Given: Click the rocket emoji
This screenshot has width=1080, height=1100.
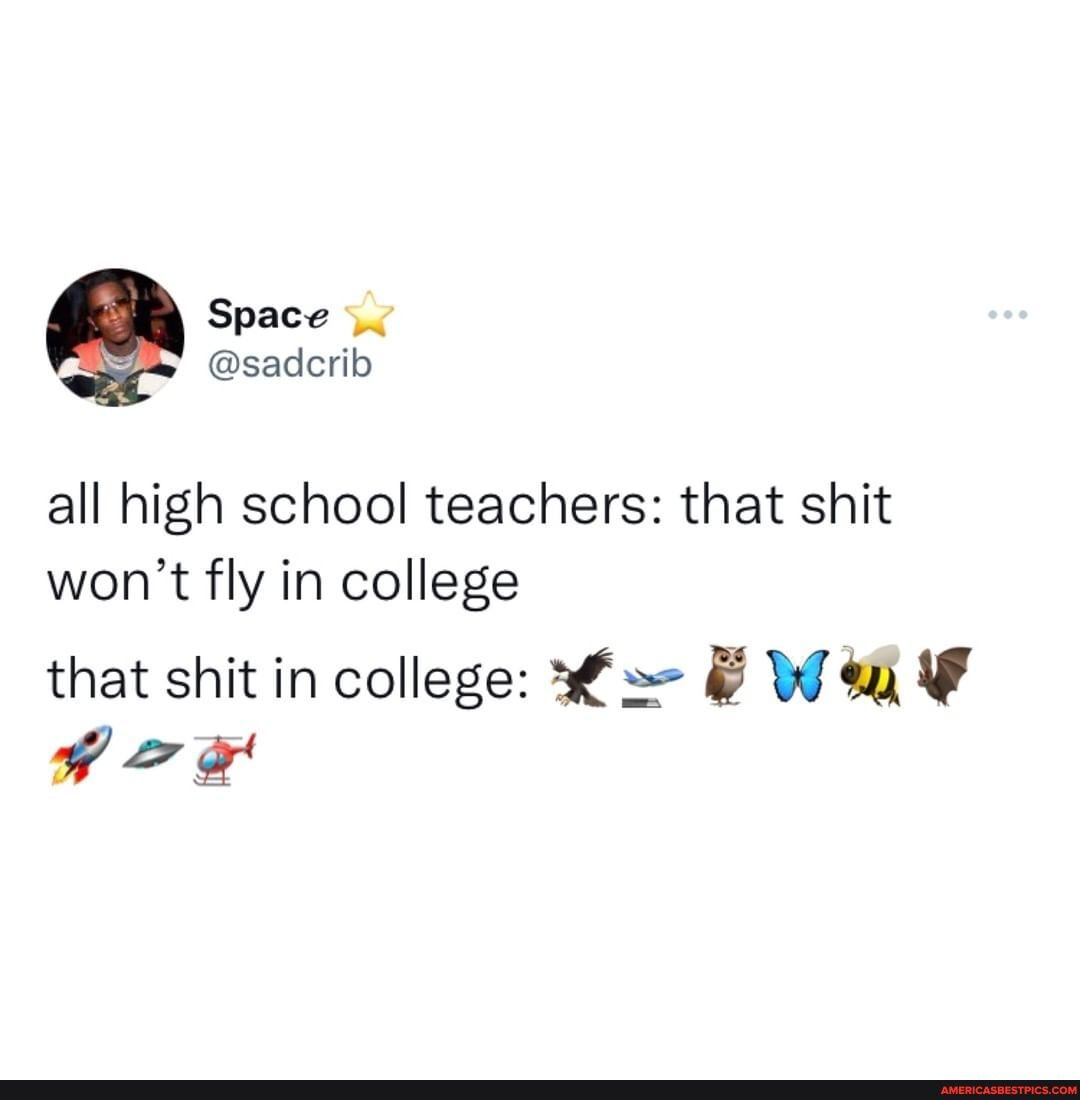Looking at the screenshot, I should click(x=81, y=754).
